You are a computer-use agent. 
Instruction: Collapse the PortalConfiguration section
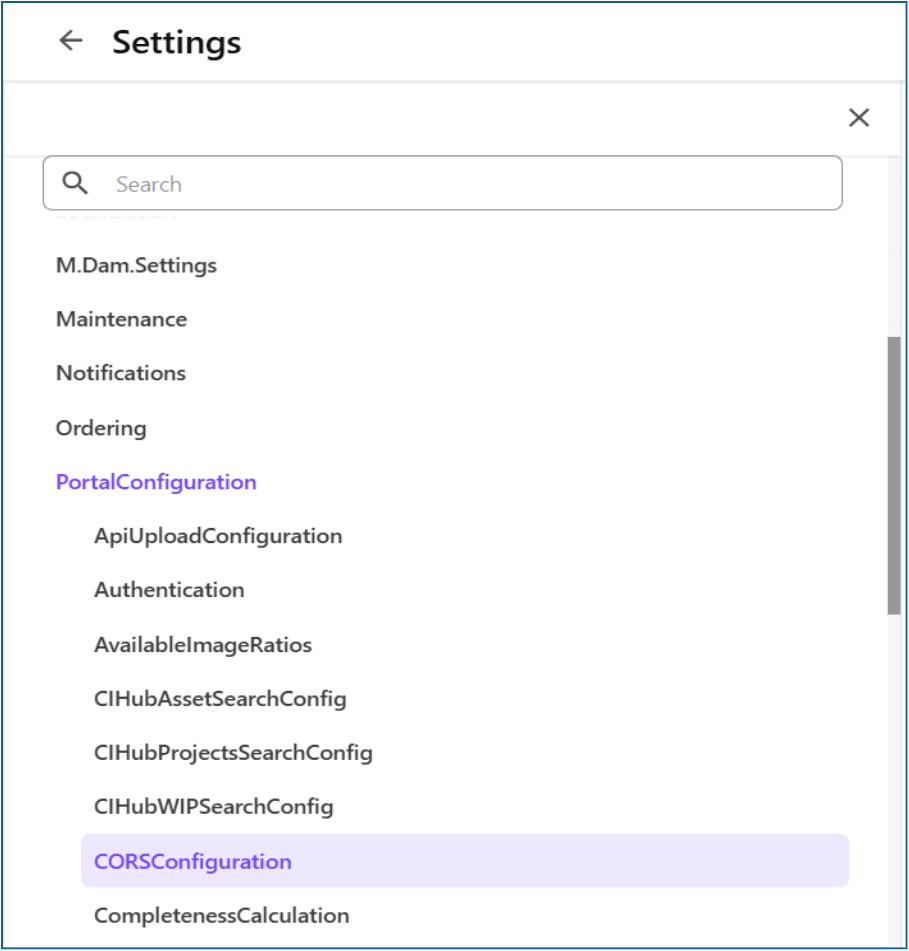pos(156,482)
